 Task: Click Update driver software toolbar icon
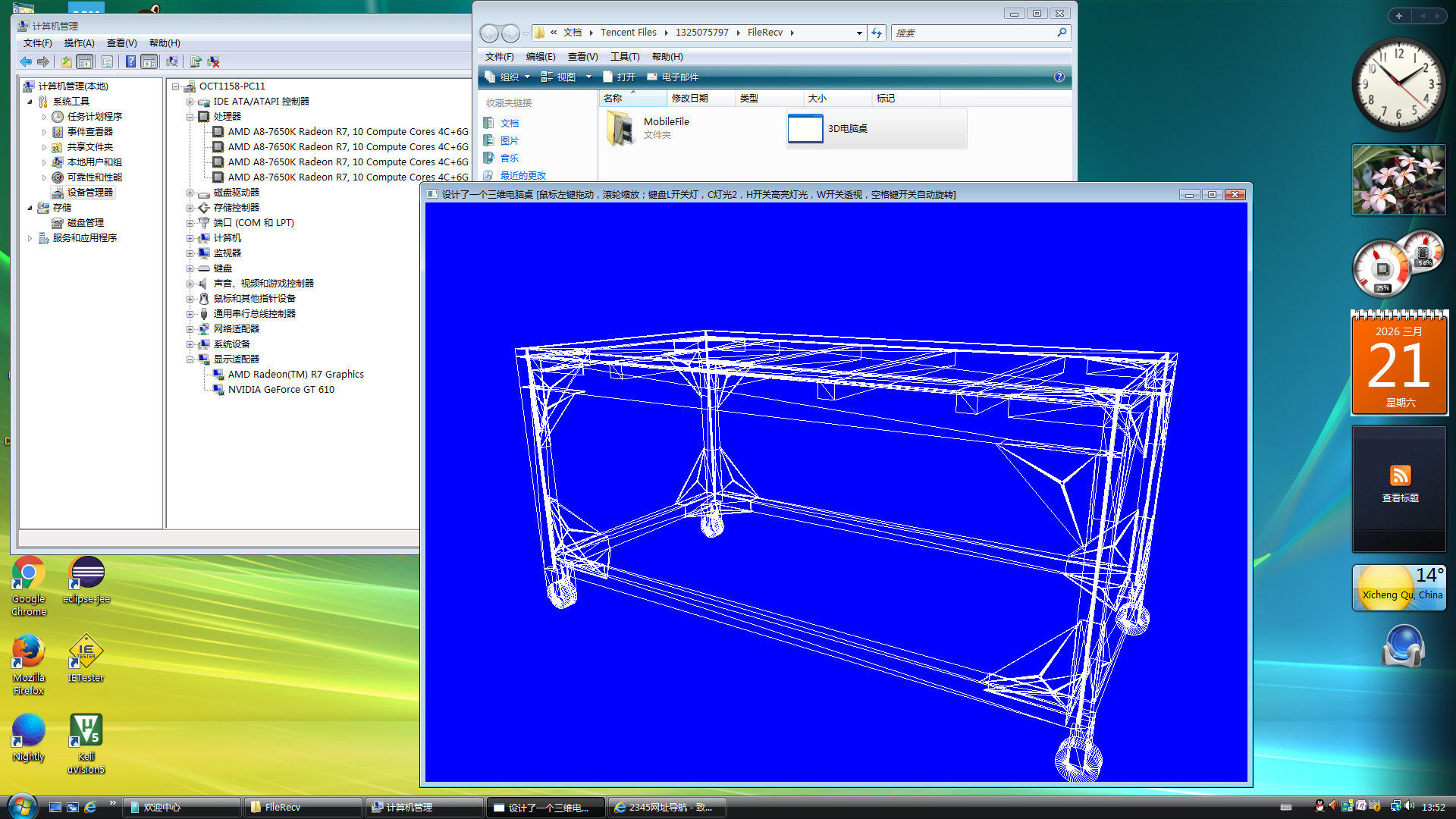(x=196, y=61)
